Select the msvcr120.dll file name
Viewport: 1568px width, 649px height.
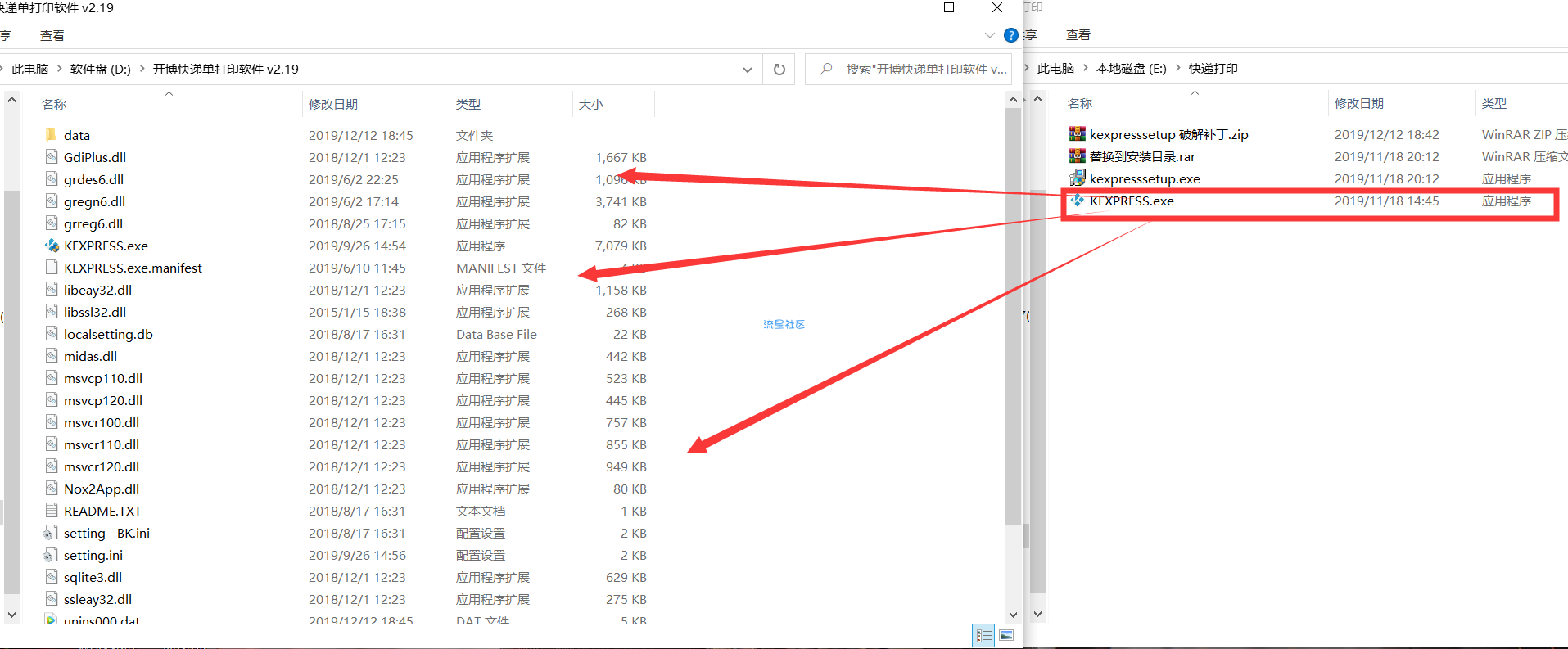point(102,466)
